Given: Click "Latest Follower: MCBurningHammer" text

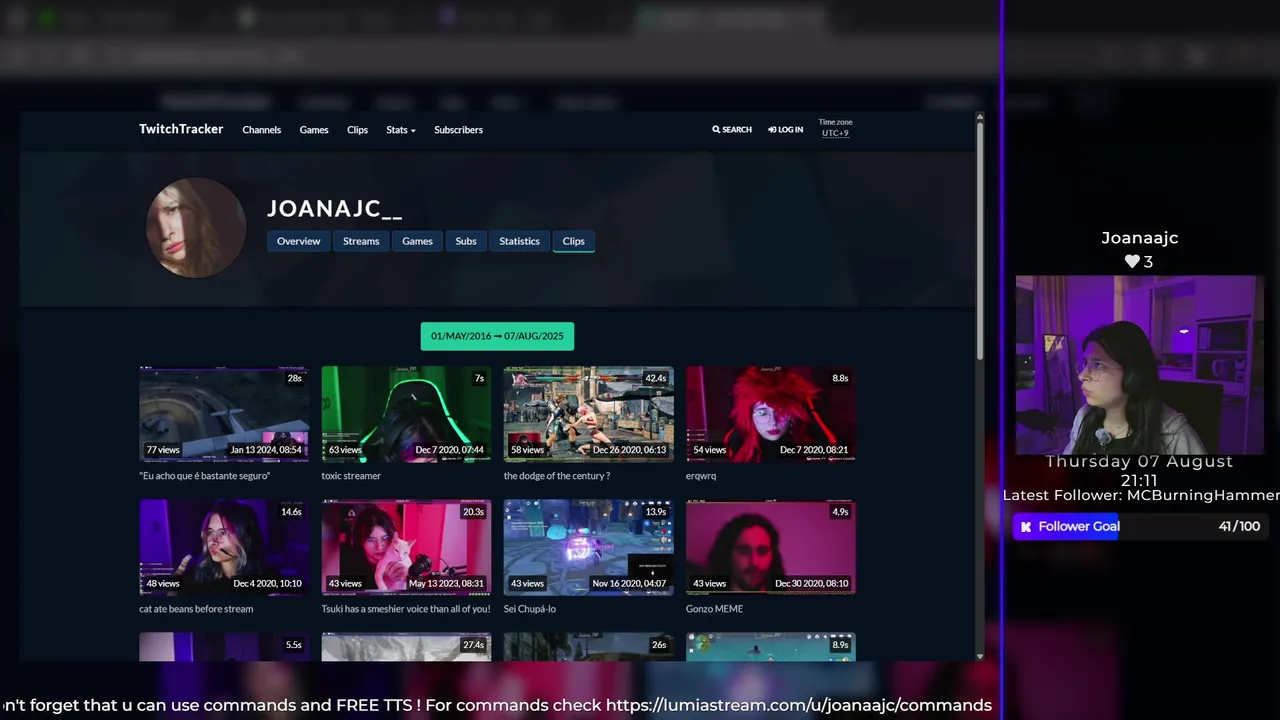Looking at the screenshot, I should (x=1142, y=495).
